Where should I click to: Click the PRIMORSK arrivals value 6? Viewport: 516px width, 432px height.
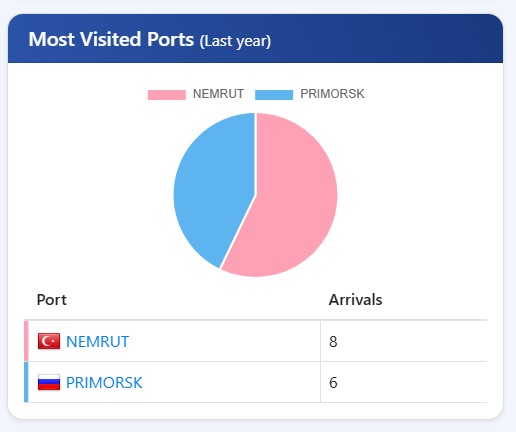(333, 383)
